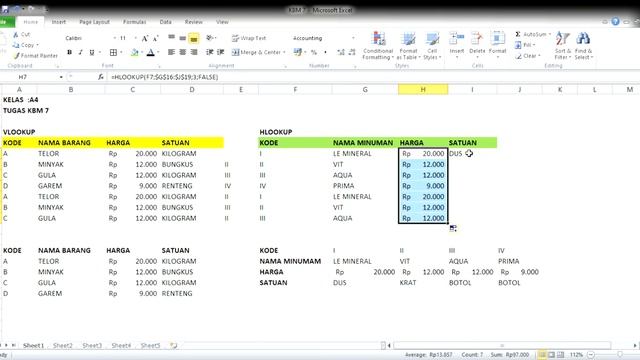Switch to Page Break Preview in status bar

(560, 355)
